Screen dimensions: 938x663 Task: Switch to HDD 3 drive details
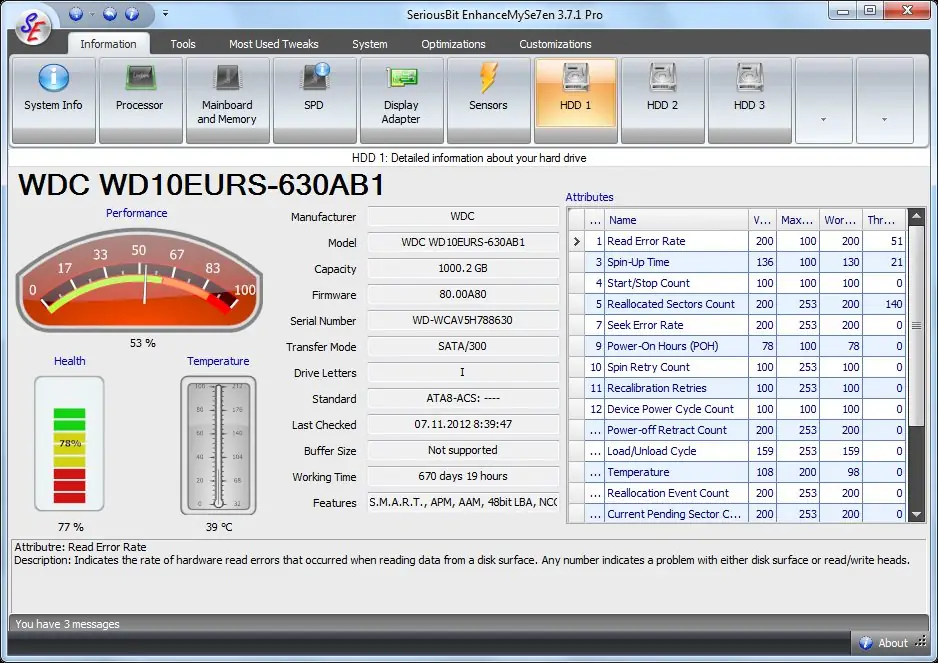(750, 100)
